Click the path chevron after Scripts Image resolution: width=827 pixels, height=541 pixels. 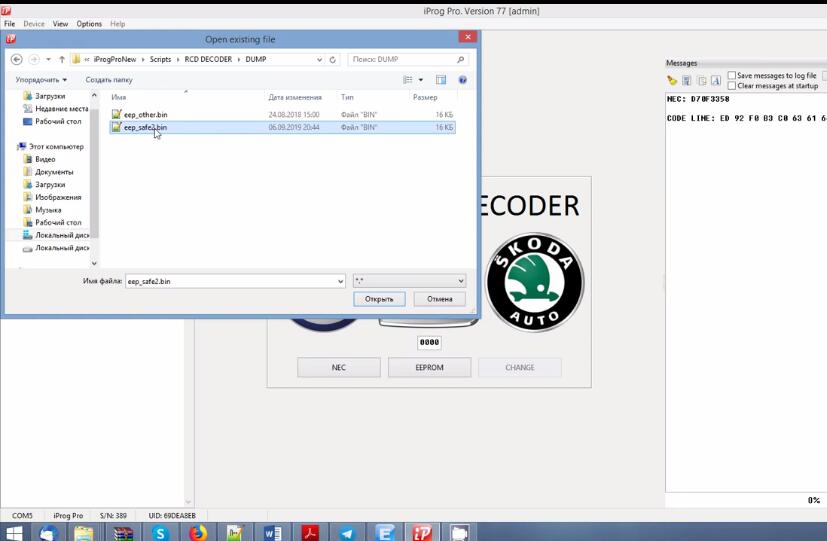[178, 60]
